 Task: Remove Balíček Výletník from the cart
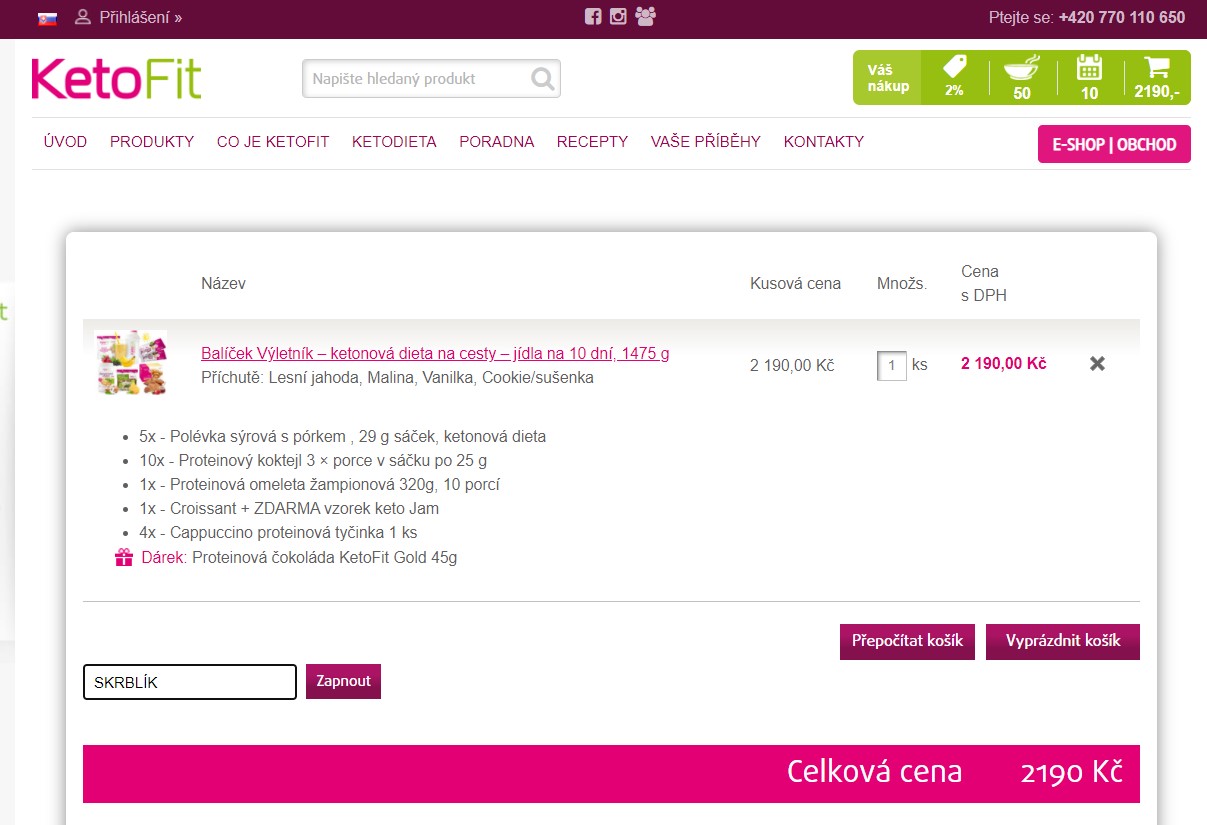point(1097,364)
